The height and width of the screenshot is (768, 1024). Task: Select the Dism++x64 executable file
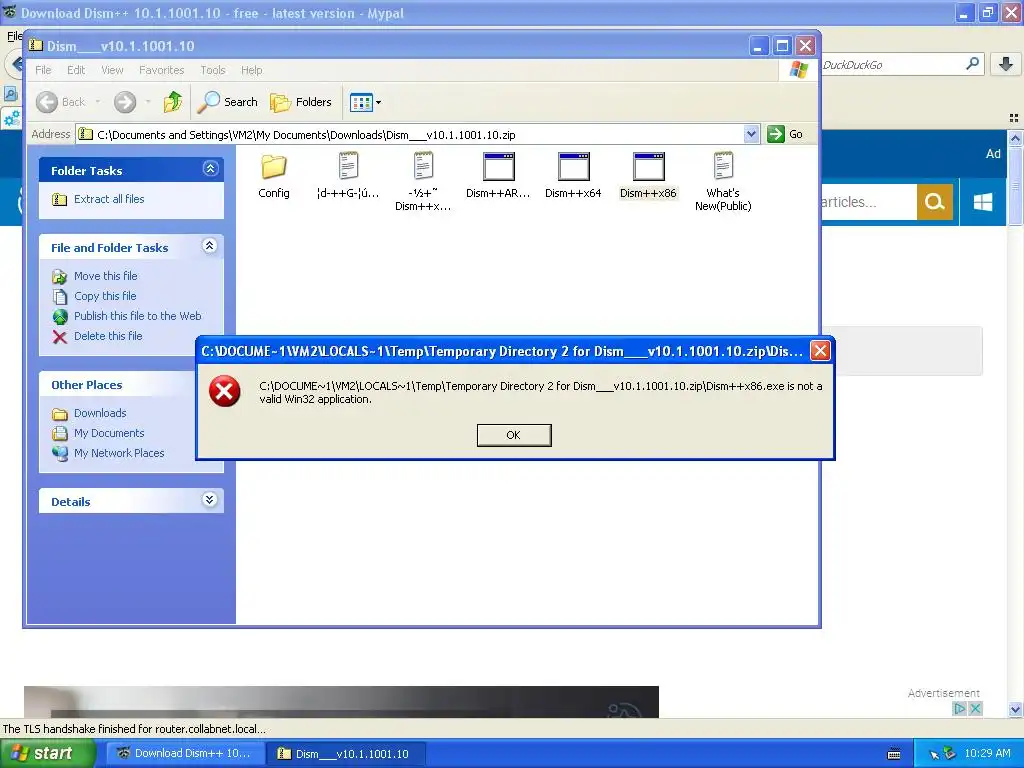pyautogui.click(x=573, y=175)
